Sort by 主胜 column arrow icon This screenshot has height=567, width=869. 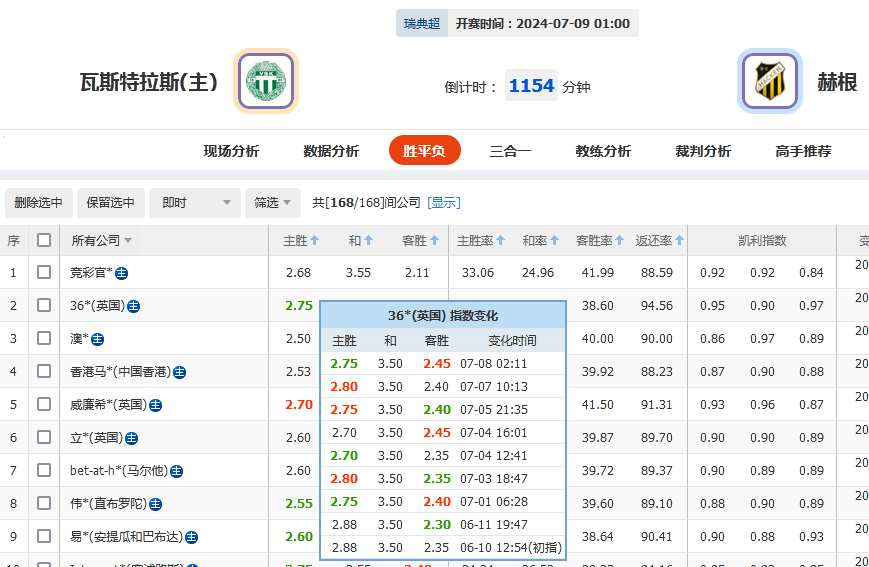tap(315, 241)
